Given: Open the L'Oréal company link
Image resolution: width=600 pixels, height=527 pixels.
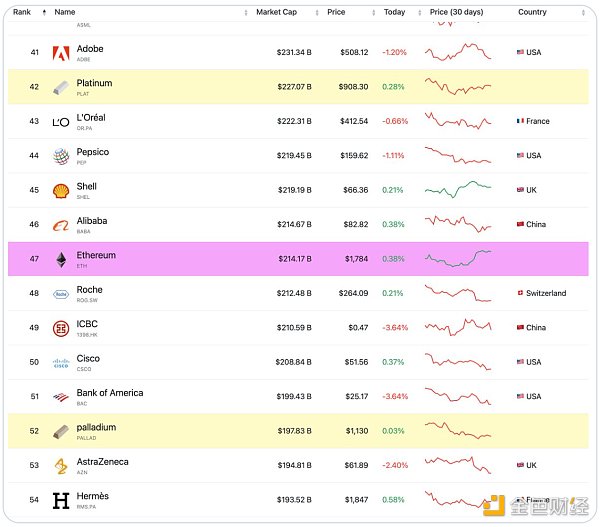Looking at the screenshot, I should [91, 118].
